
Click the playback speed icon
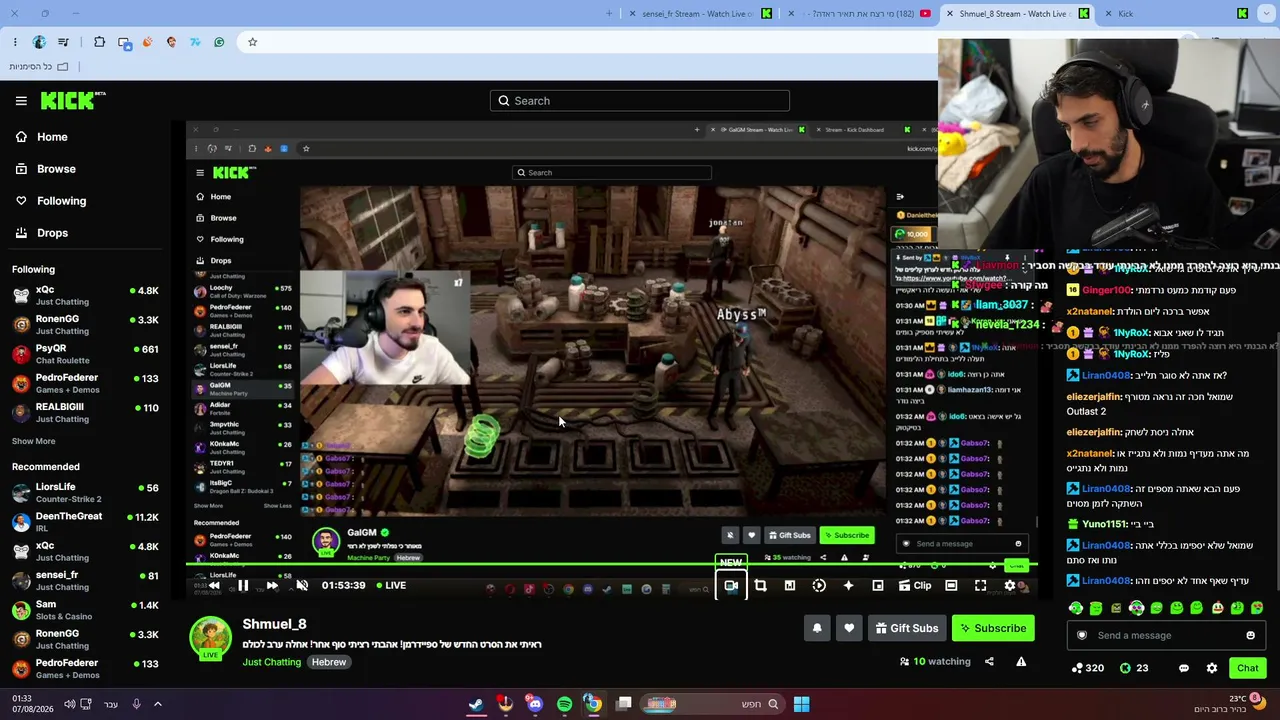click(819, 586)
